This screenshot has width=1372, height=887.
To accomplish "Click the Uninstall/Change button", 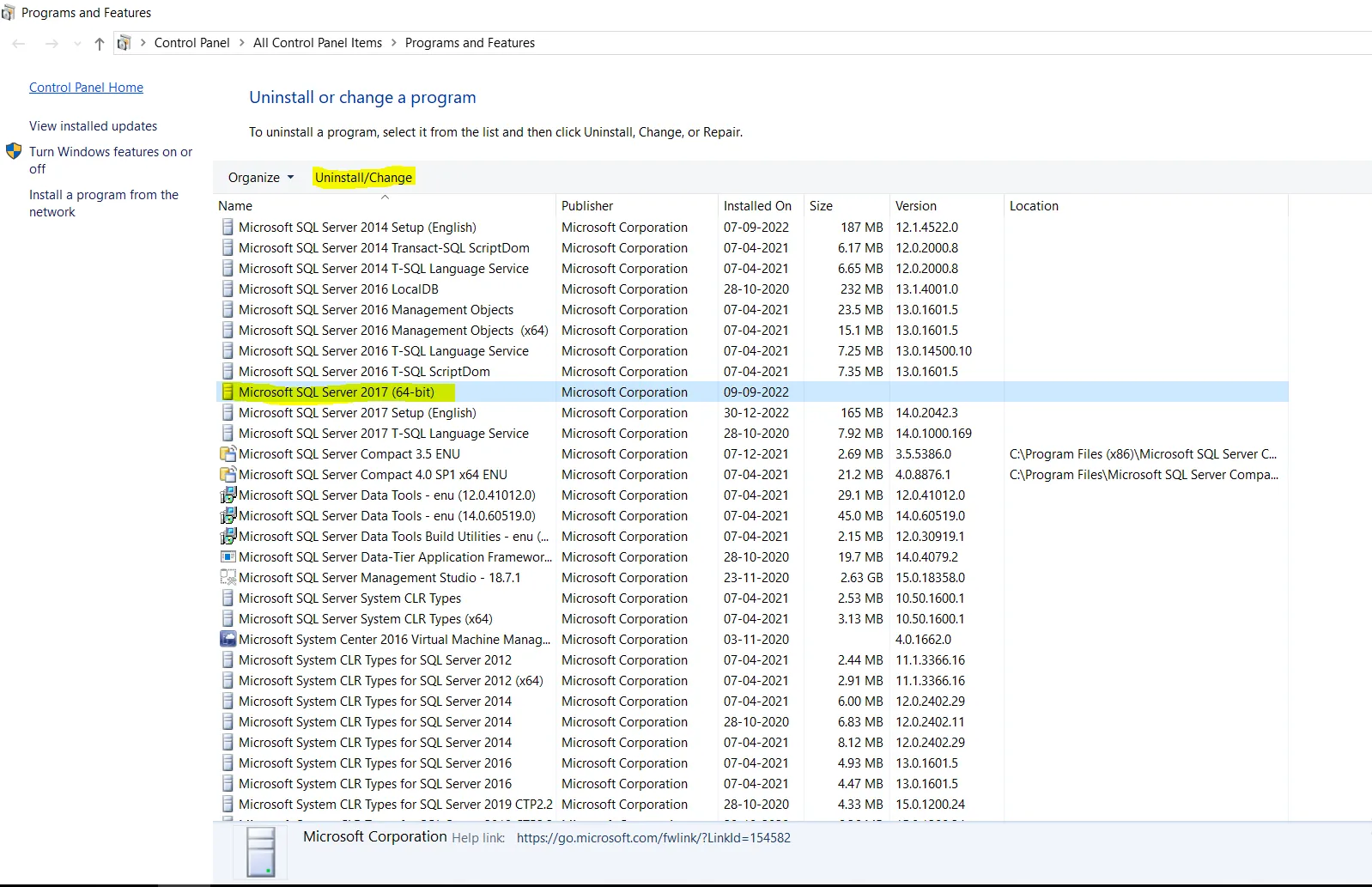I will [x=363, y=178].
